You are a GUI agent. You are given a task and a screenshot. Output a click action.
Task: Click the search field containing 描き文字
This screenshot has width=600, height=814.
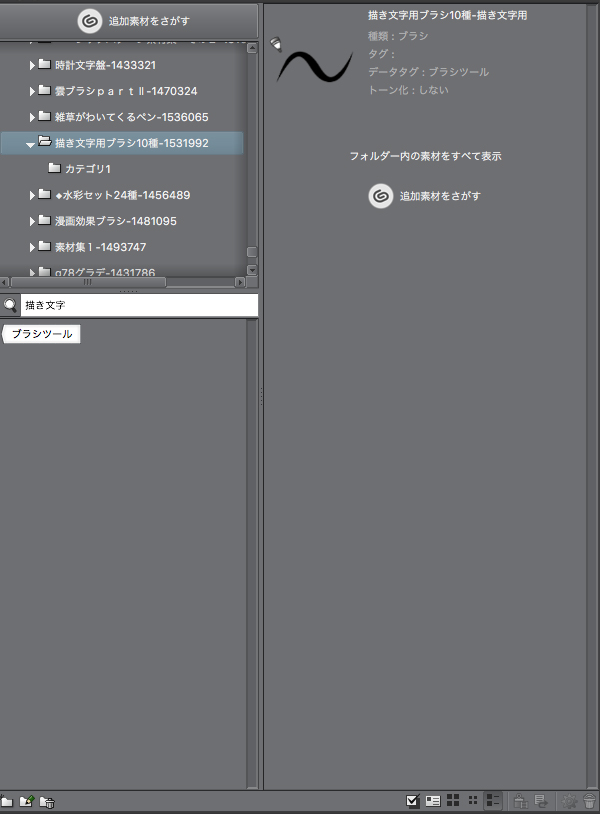click(x=139, y=305)
